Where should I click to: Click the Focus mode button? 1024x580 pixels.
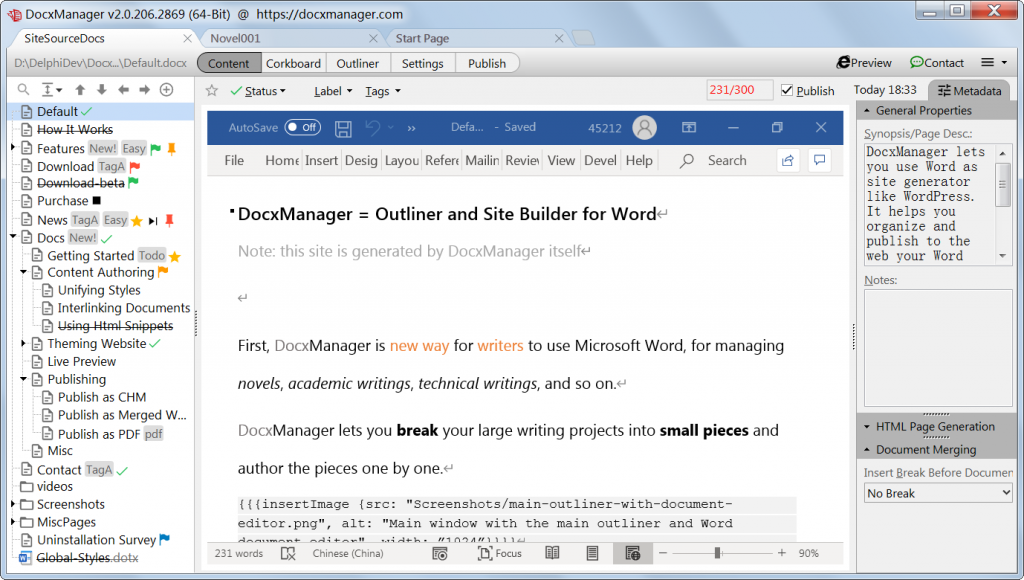[x=500, y=553]
